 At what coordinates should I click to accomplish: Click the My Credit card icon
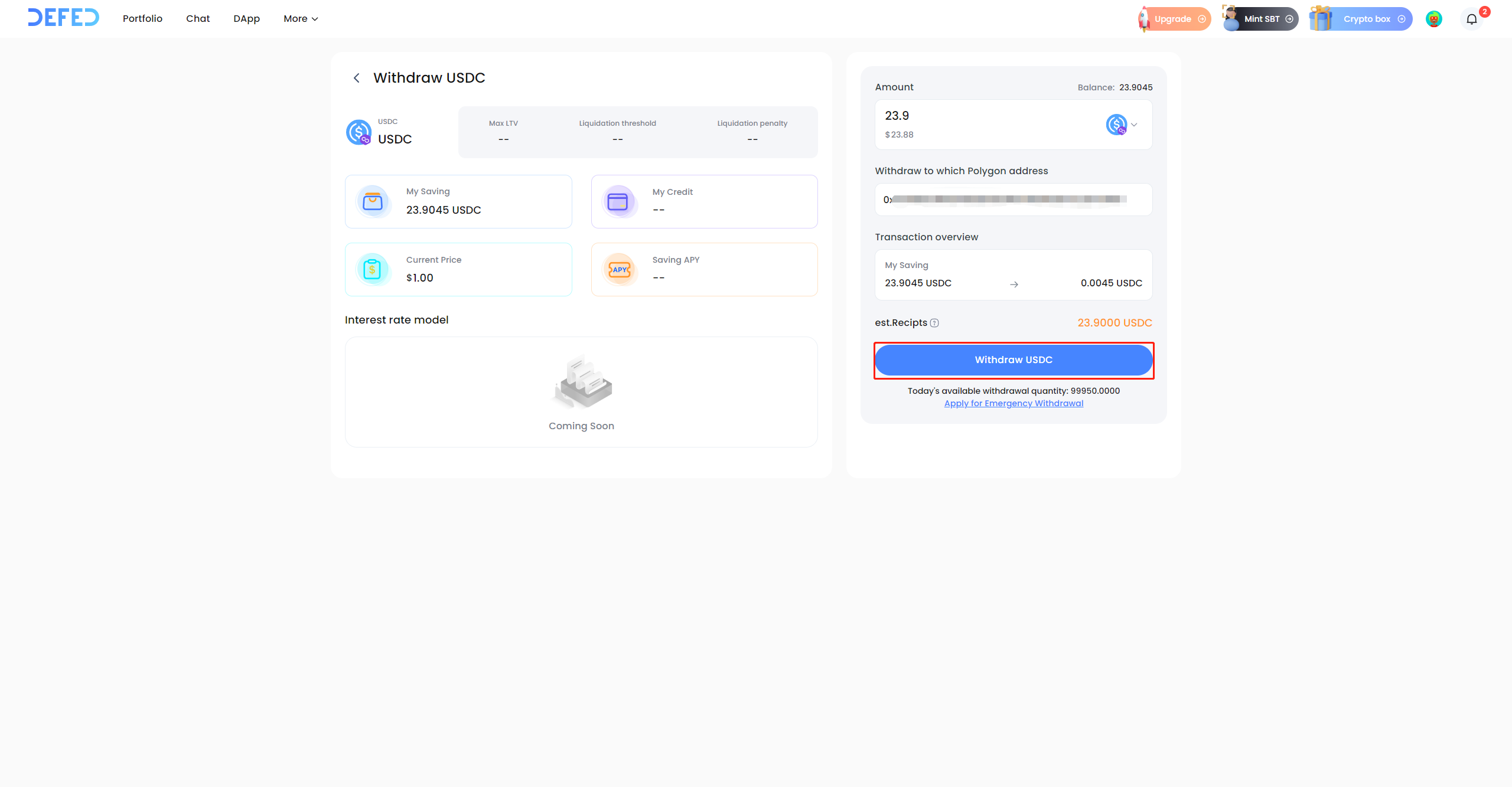(x=618, y=202)
